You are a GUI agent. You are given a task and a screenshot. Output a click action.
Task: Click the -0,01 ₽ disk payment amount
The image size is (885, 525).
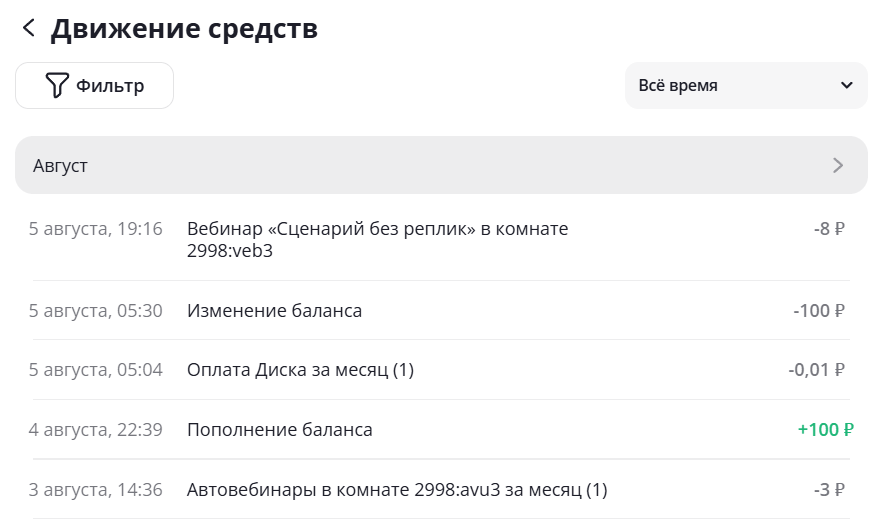pos(816,370)
